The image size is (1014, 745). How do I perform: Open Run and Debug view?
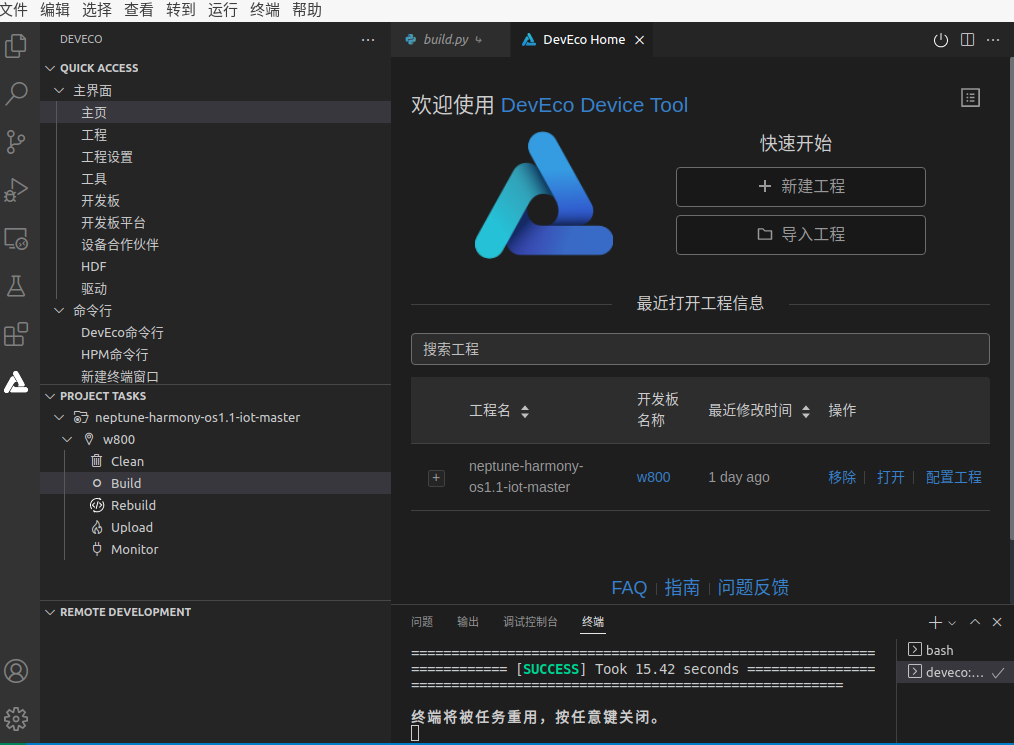16,190
